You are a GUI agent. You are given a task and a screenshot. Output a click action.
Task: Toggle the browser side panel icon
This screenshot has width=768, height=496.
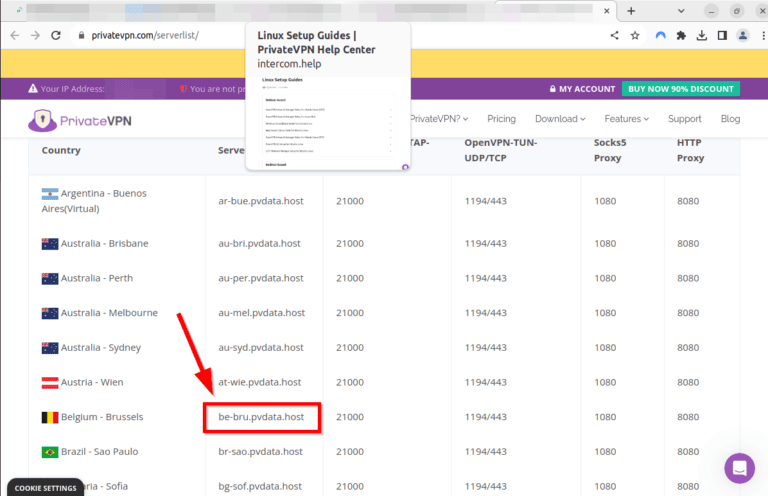click(722, 35)
